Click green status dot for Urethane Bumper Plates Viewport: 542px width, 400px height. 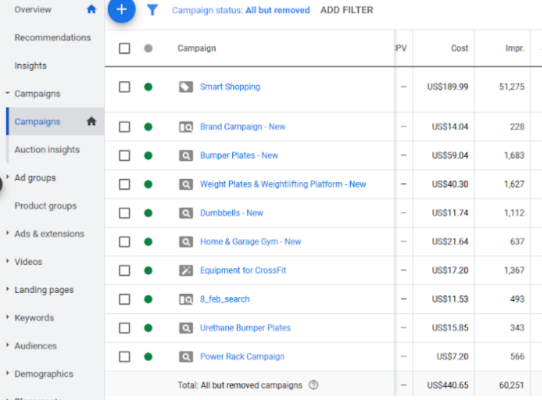click(x=148, y=328)
